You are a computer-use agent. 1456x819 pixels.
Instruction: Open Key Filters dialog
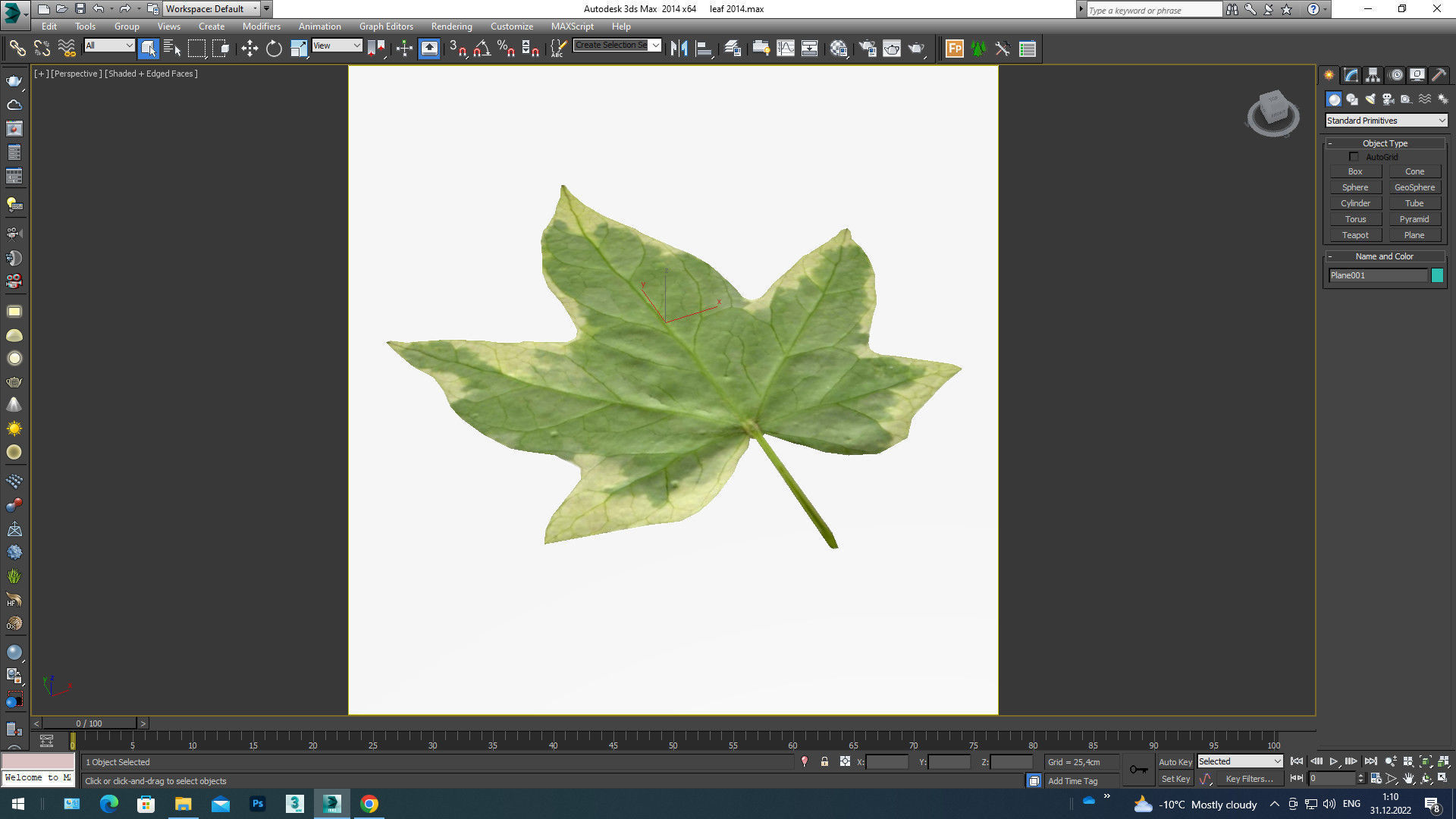(1249, 779)
